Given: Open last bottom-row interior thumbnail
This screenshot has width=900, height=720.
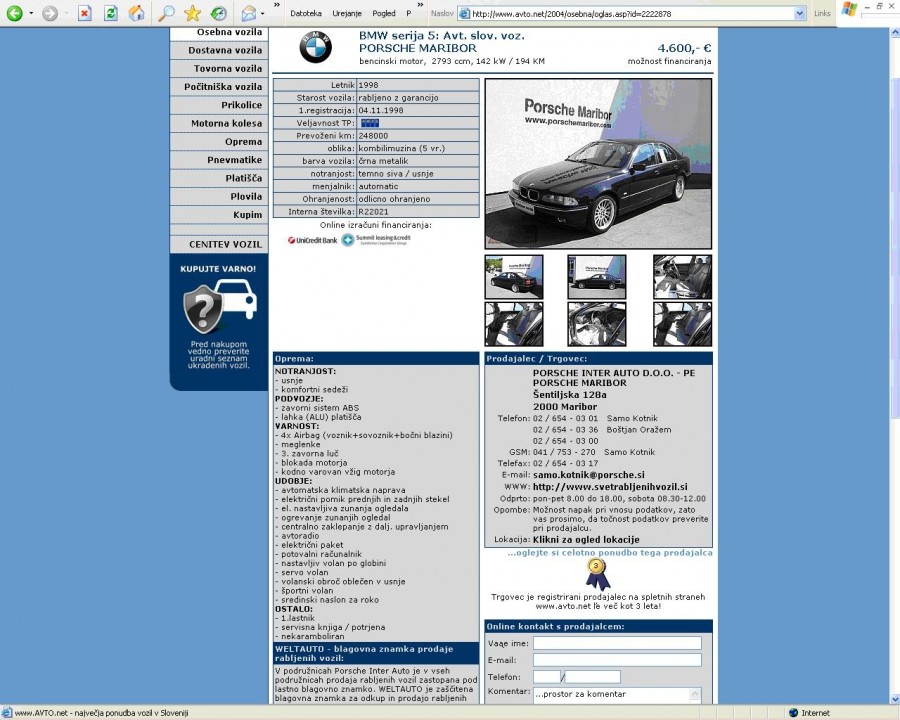Looking at the screenshot, I should (x=682, y=324).
